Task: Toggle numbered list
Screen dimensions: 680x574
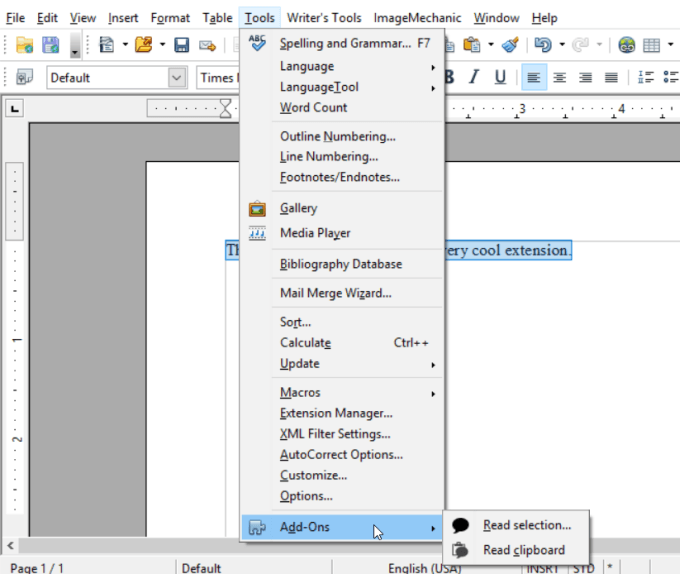Action: 646,78
